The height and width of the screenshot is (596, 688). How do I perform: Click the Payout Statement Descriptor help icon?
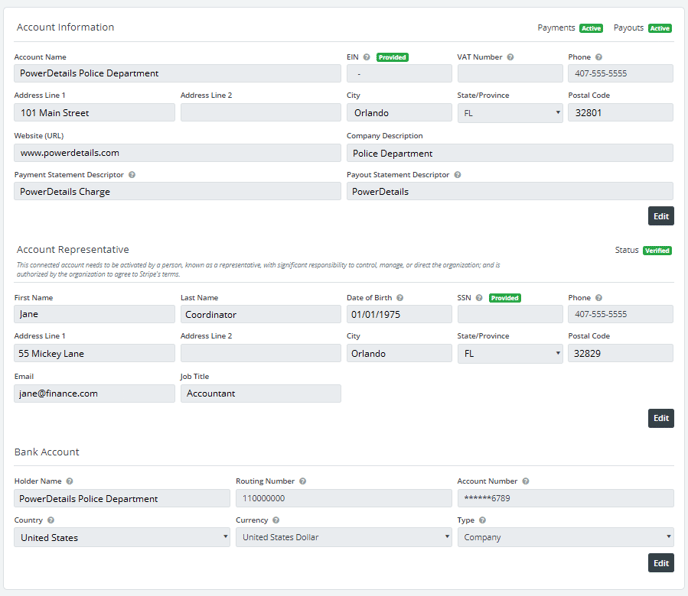[457, 175]
